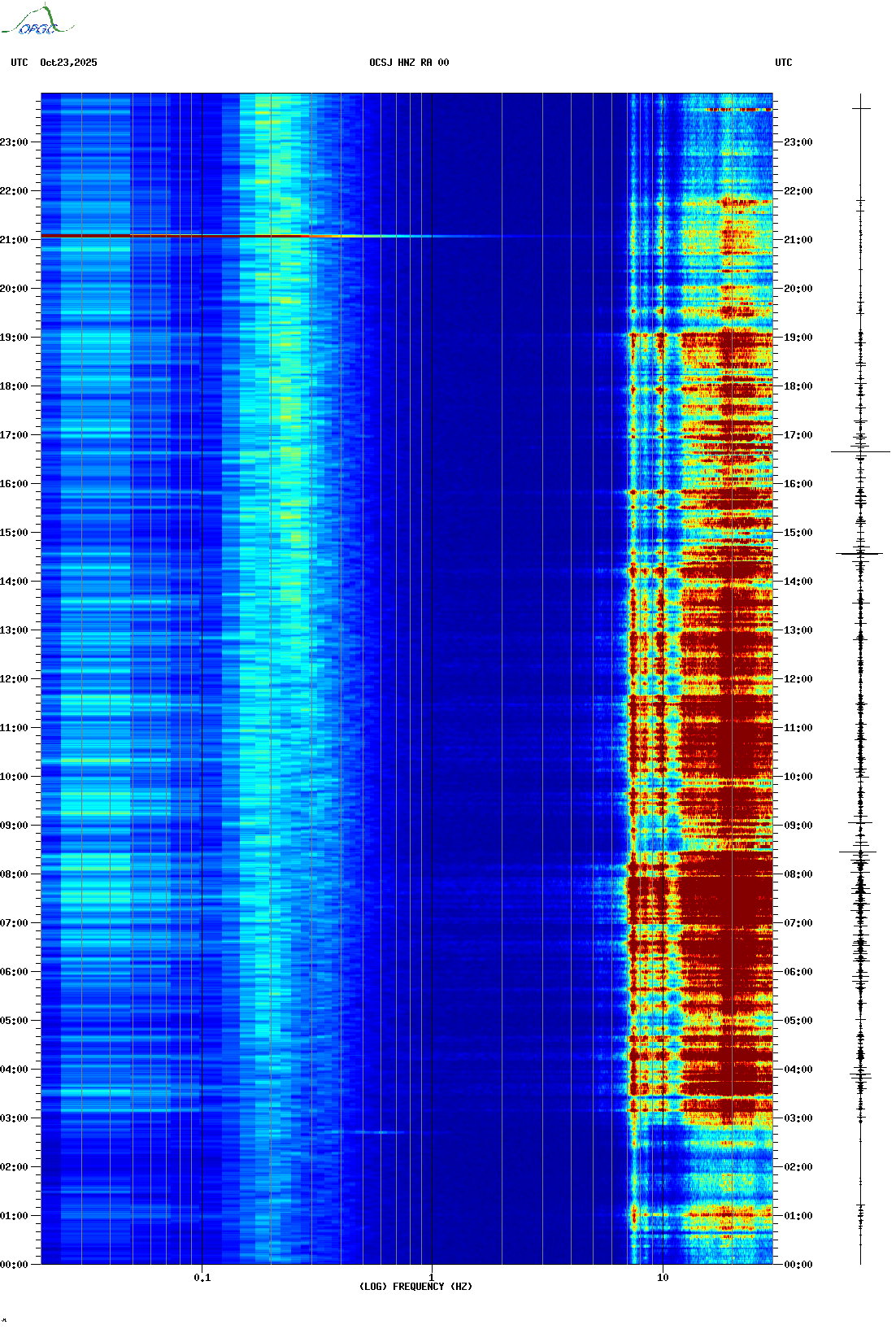The image size is (896, 1329).
Task: Select the '(LOG) FREQUENCY (HZ)' axis caption
Action: [415, 1287]
